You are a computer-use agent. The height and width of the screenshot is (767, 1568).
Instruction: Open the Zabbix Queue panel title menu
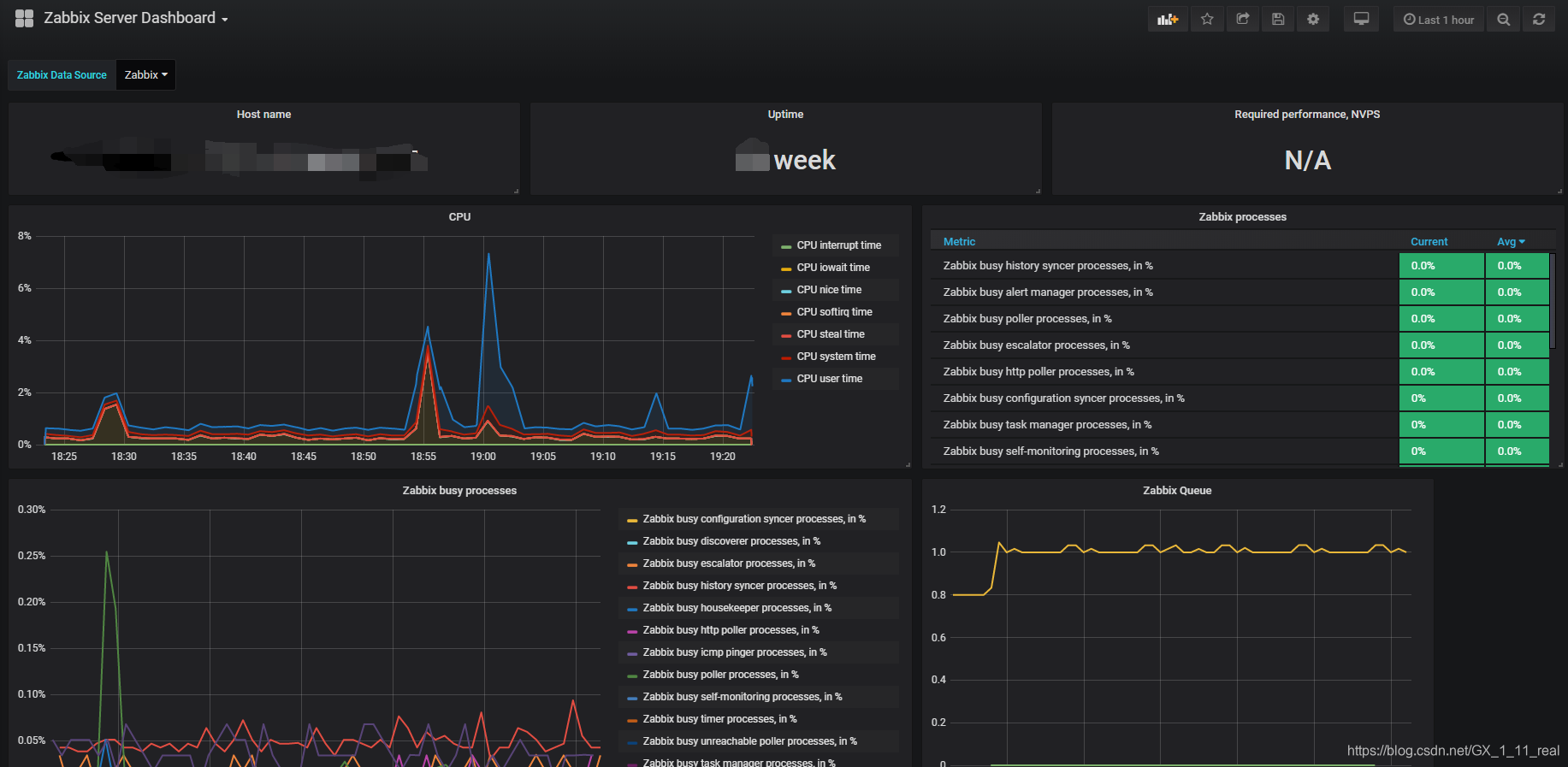(1177, 491)
